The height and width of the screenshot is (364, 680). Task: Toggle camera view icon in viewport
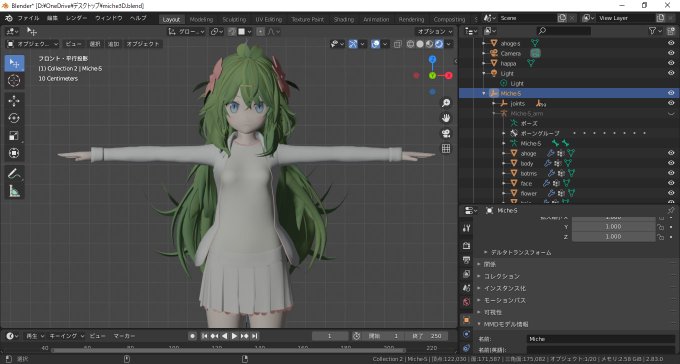[446, 133]
